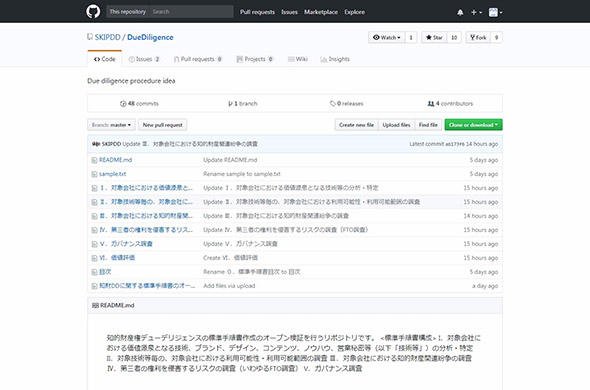Open file Ⅳ．第三者の権利を侵害するリス…
Image resolution: width=590 pixels, height=390 pixels.
point(146,230)
